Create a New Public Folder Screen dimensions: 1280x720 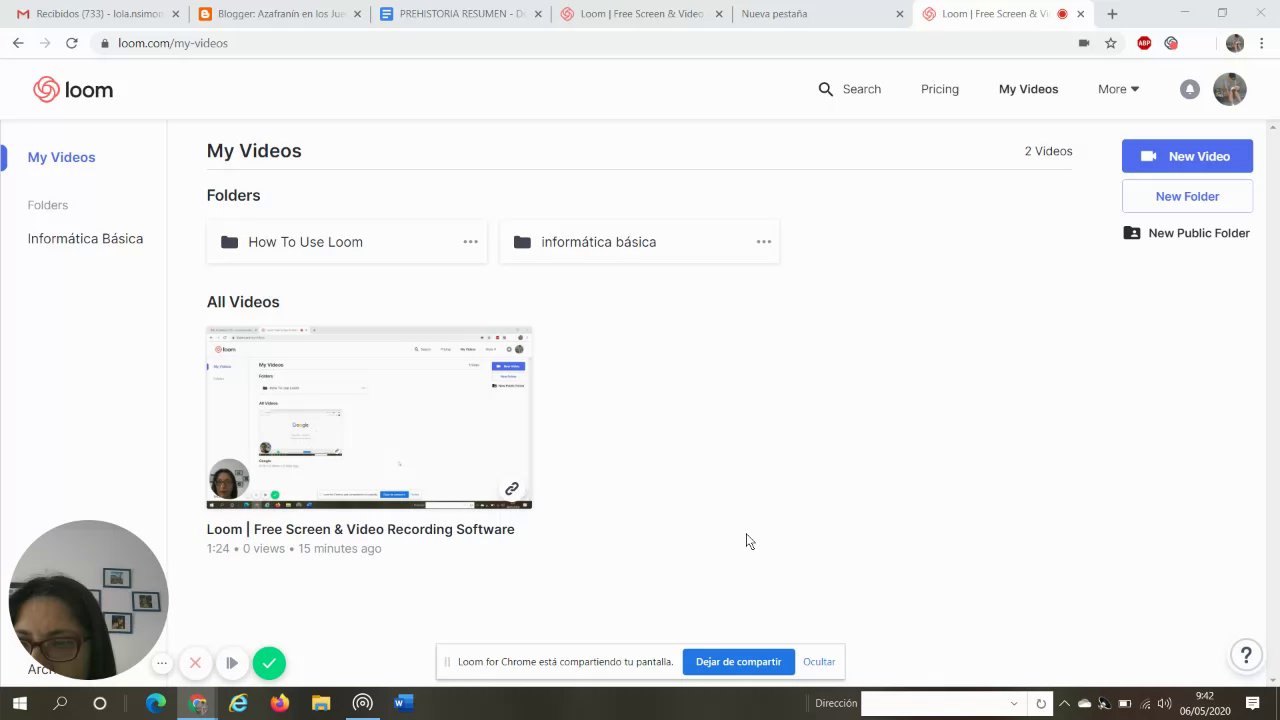point(1187,233)
